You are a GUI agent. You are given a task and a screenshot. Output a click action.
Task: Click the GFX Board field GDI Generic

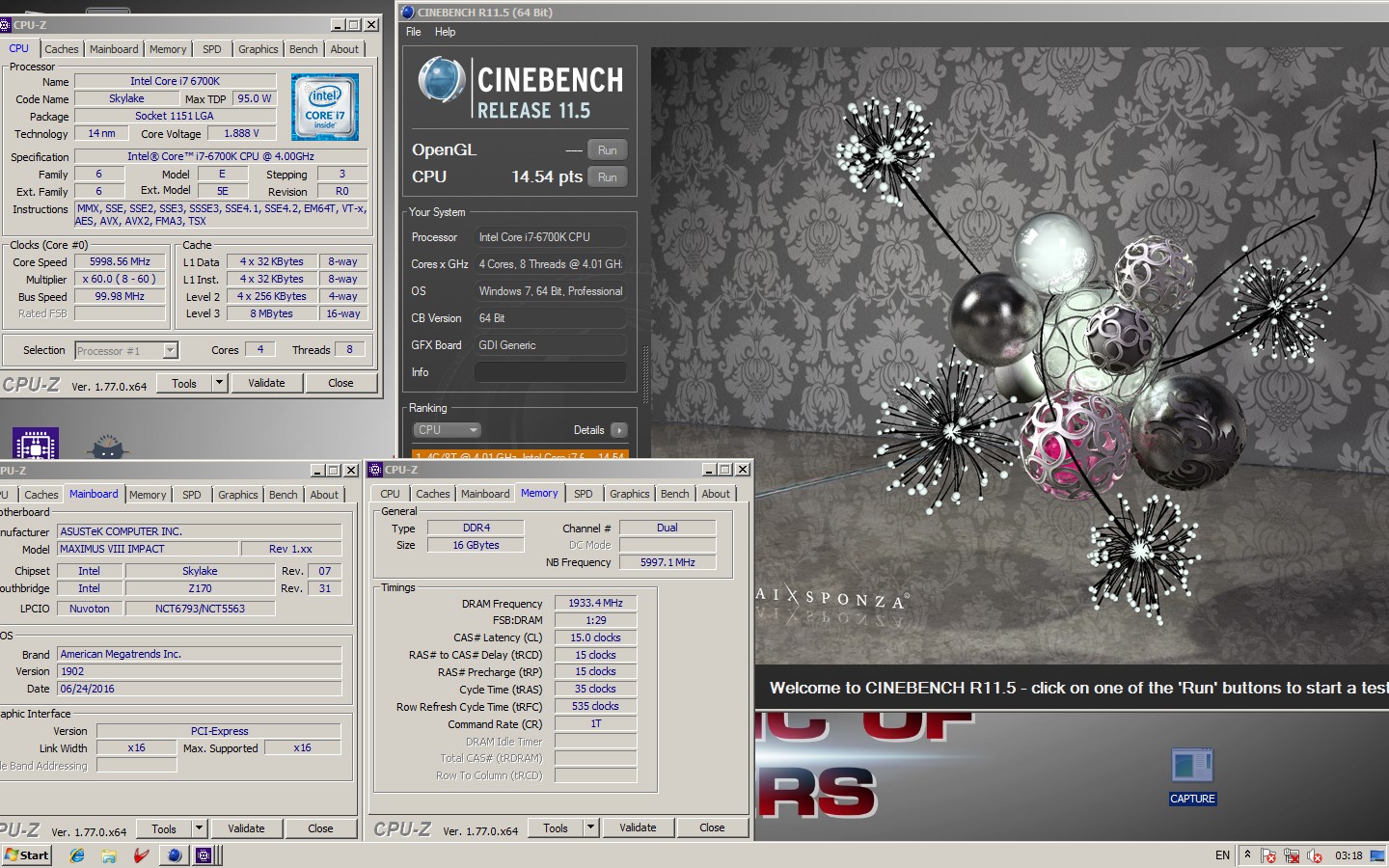551,345
